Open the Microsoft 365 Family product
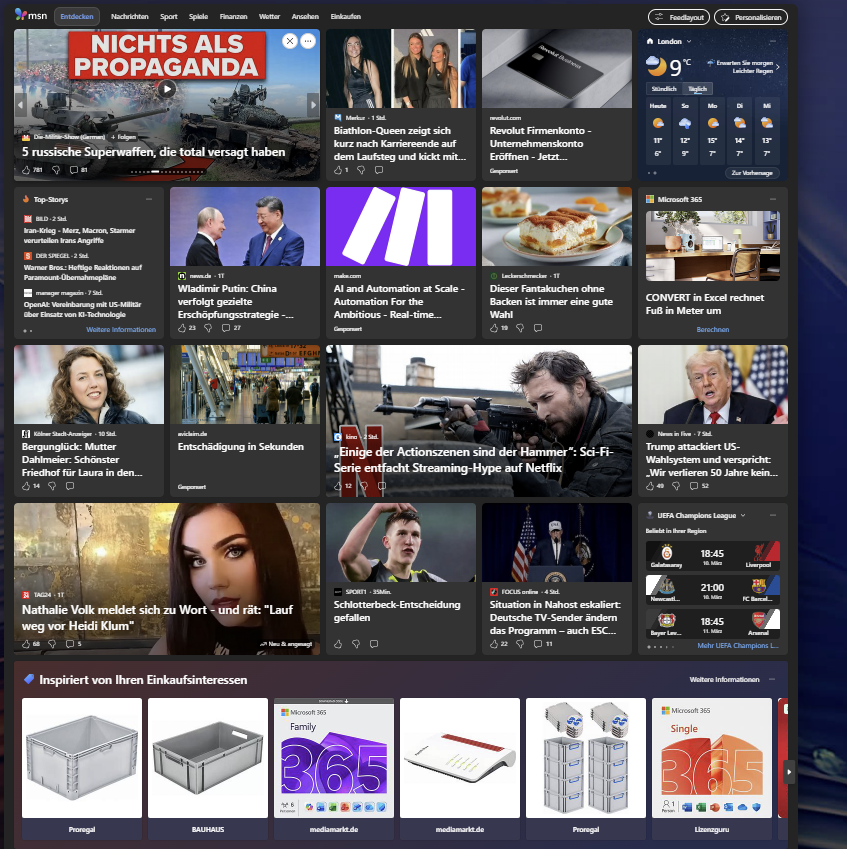 (334, 769)
